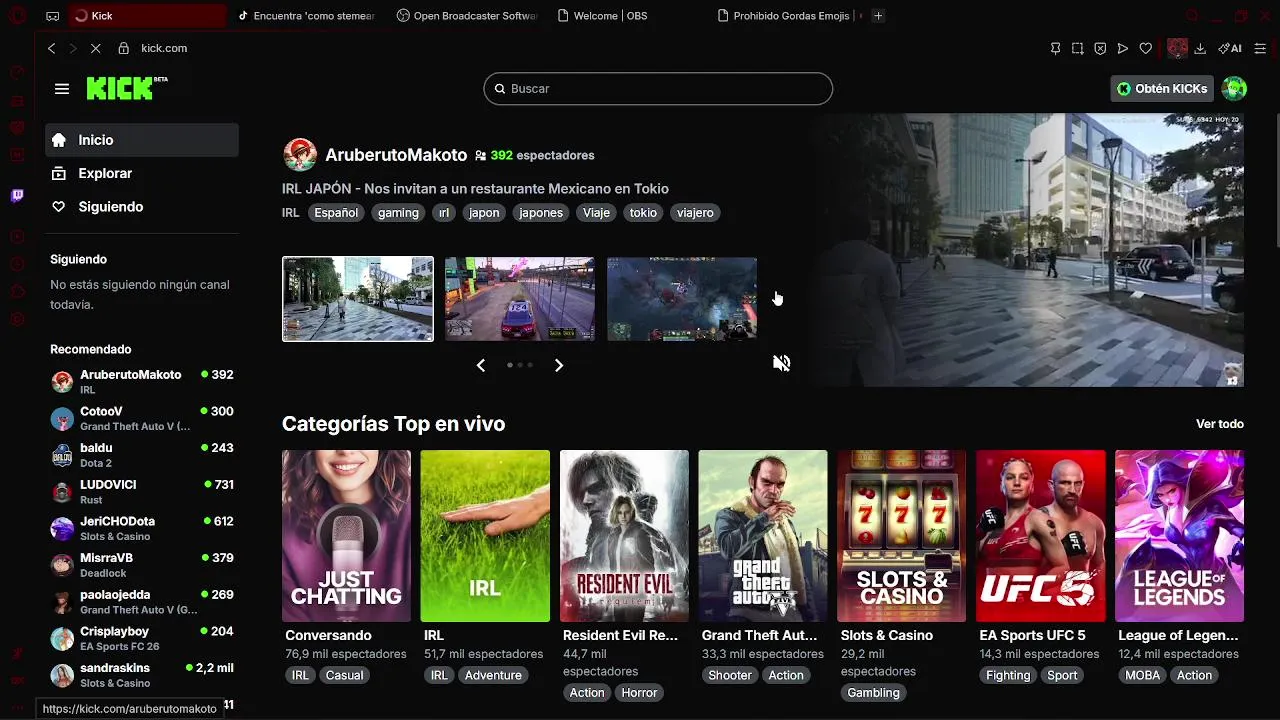Select Explorar in the sidebar
1280x720 pixels.
(x=142, y=173)
